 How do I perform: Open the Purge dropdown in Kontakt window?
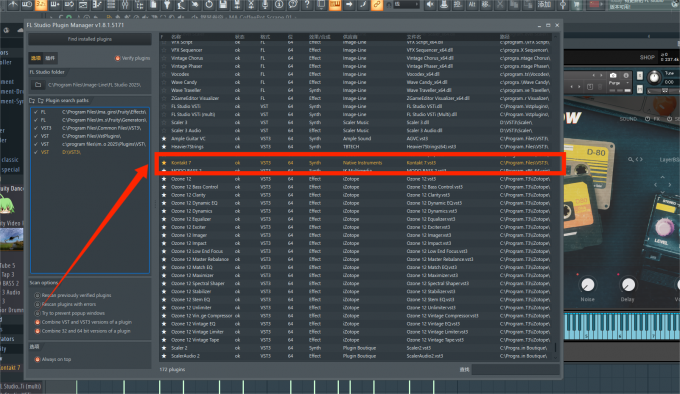[x=618, y=83]
